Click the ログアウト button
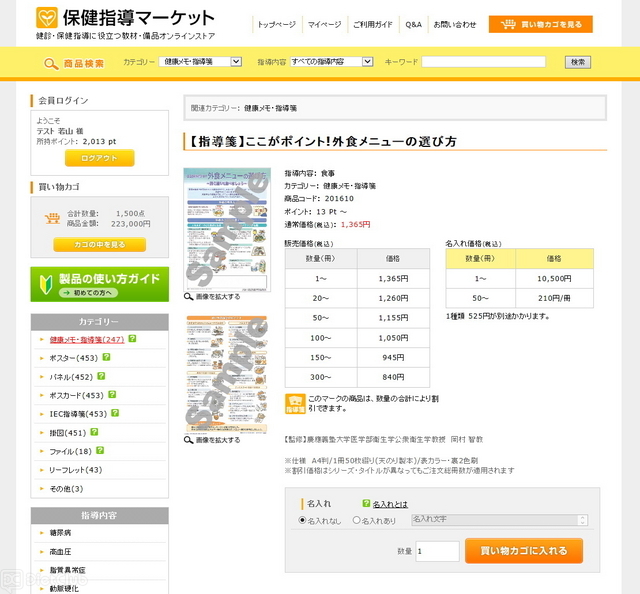 (x=99, y=158)
